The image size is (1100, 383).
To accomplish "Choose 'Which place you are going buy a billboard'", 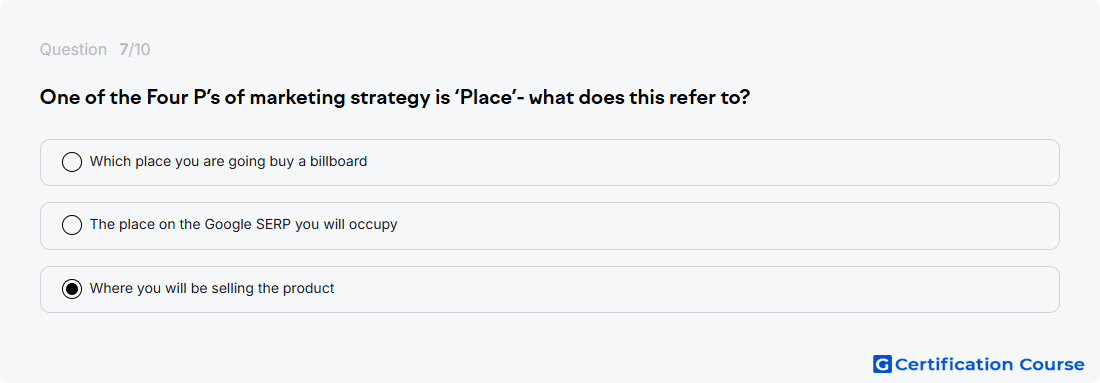I will coord(228,161).
